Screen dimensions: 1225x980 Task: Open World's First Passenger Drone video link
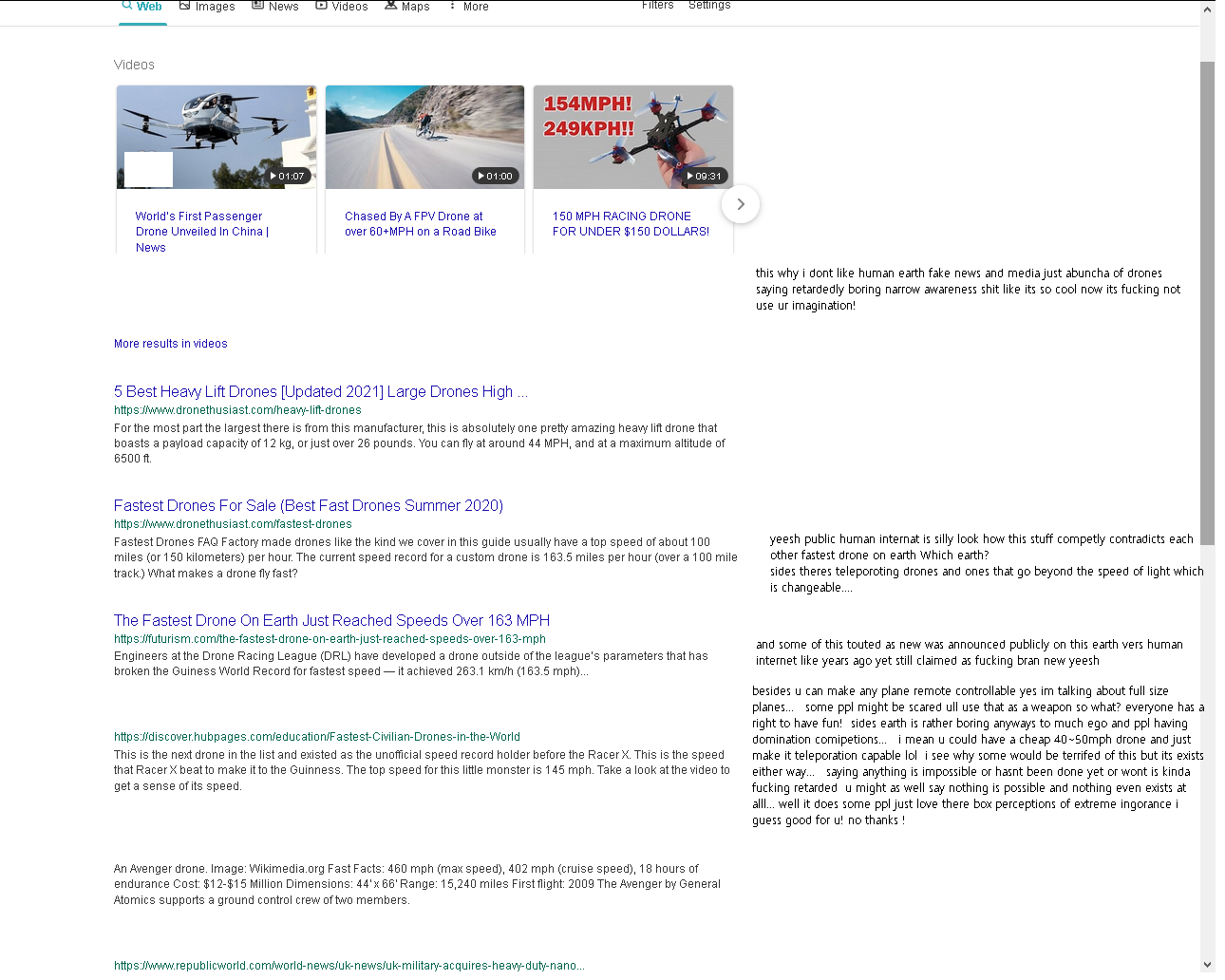201,232
